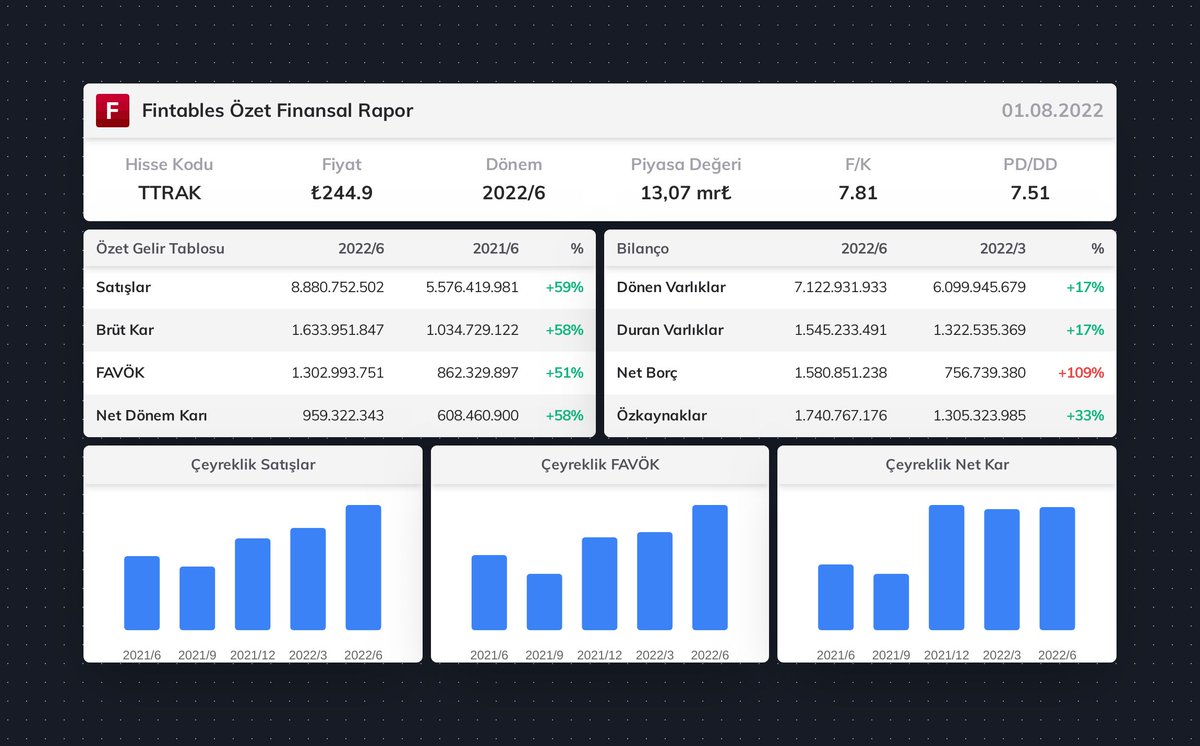The height and width of the screenshot is (746, 1200).
Task: Click the report date 01.08.2022
Action: tap(1052, 111)
